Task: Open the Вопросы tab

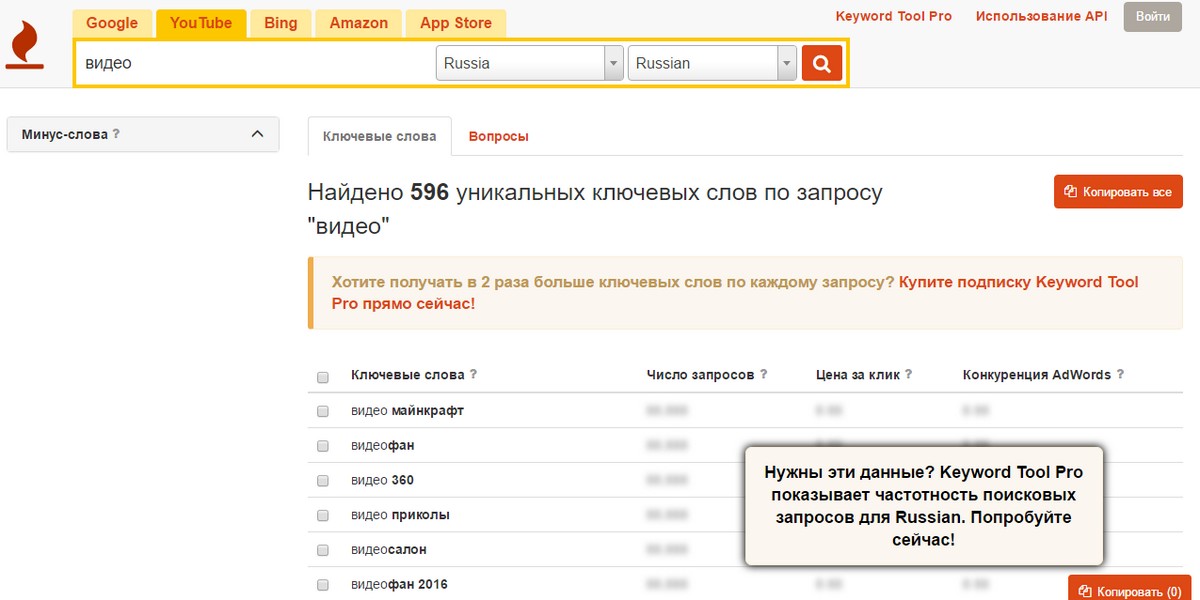Action: (499, 136)
